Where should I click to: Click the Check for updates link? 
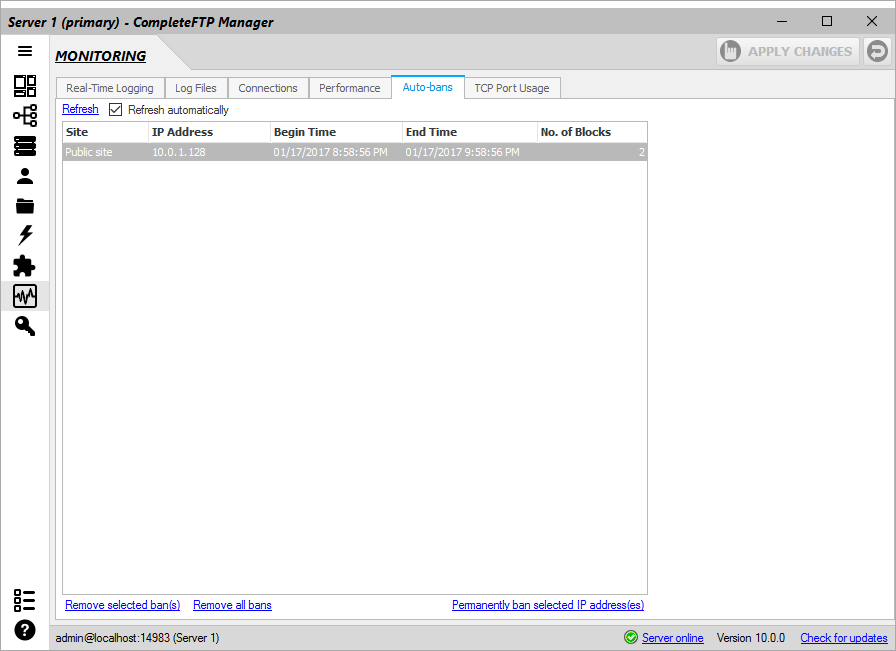coord(843,638)
